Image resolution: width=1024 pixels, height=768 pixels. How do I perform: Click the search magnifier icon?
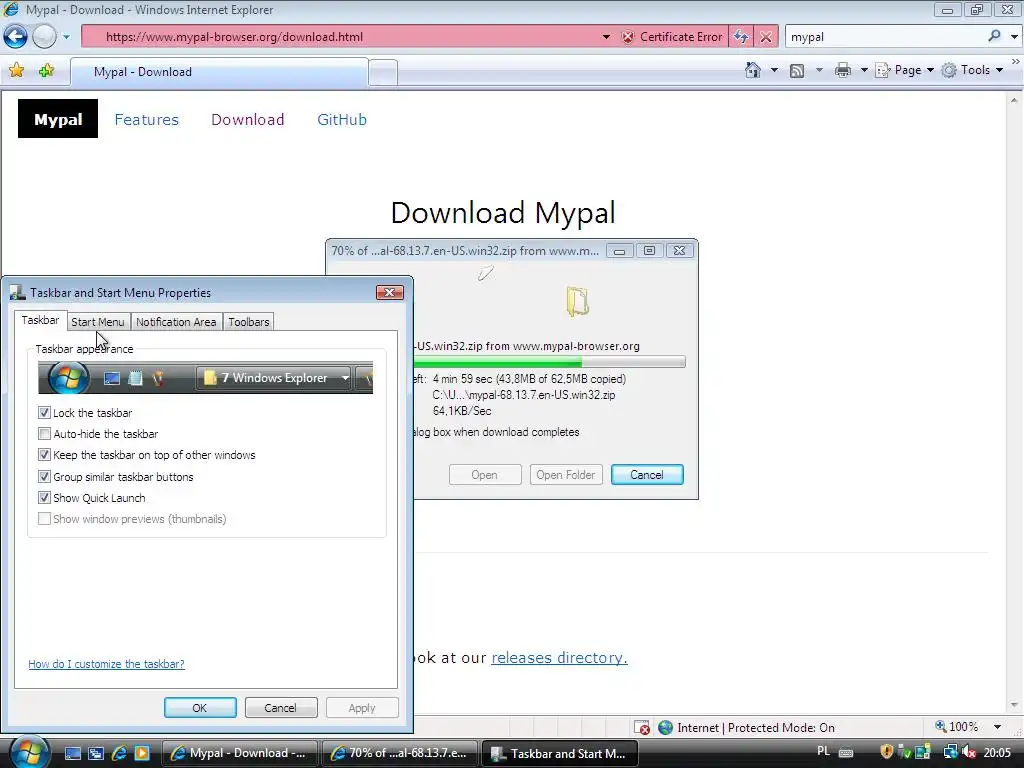point(994,37)
